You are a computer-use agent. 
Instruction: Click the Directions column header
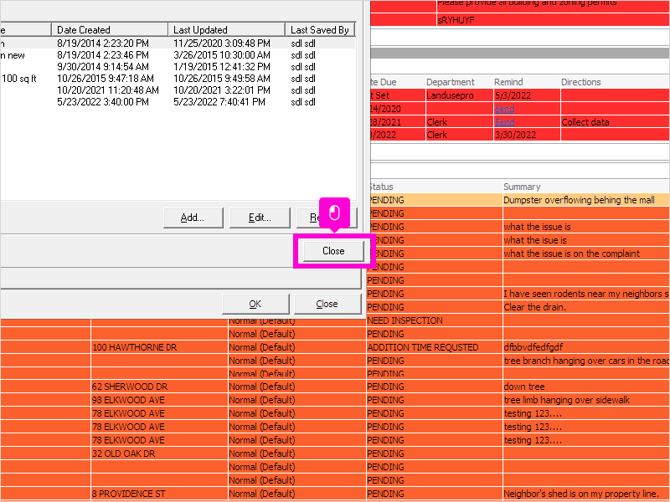pos(581,82)
